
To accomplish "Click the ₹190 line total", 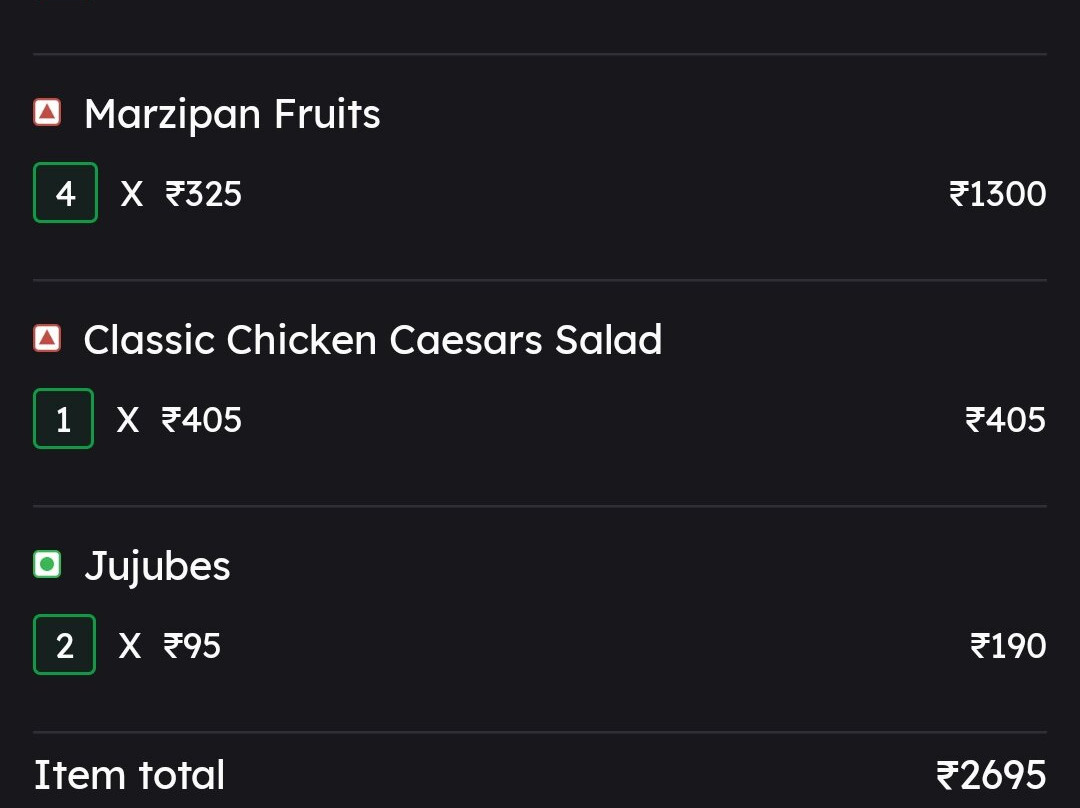I will click(x=1008, y=645).
